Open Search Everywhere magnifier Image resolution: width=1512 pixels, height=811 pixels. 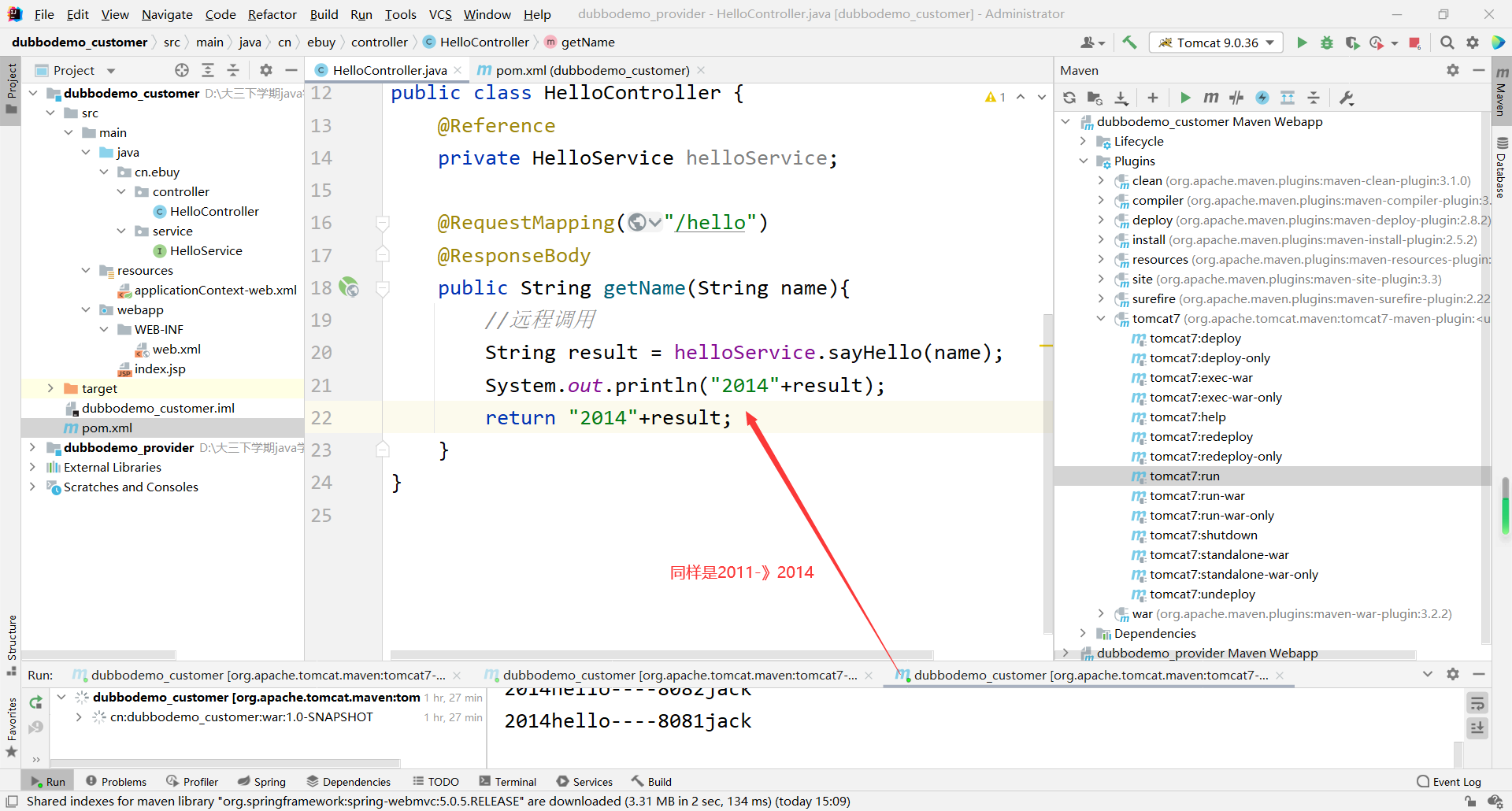[1447, 43]
